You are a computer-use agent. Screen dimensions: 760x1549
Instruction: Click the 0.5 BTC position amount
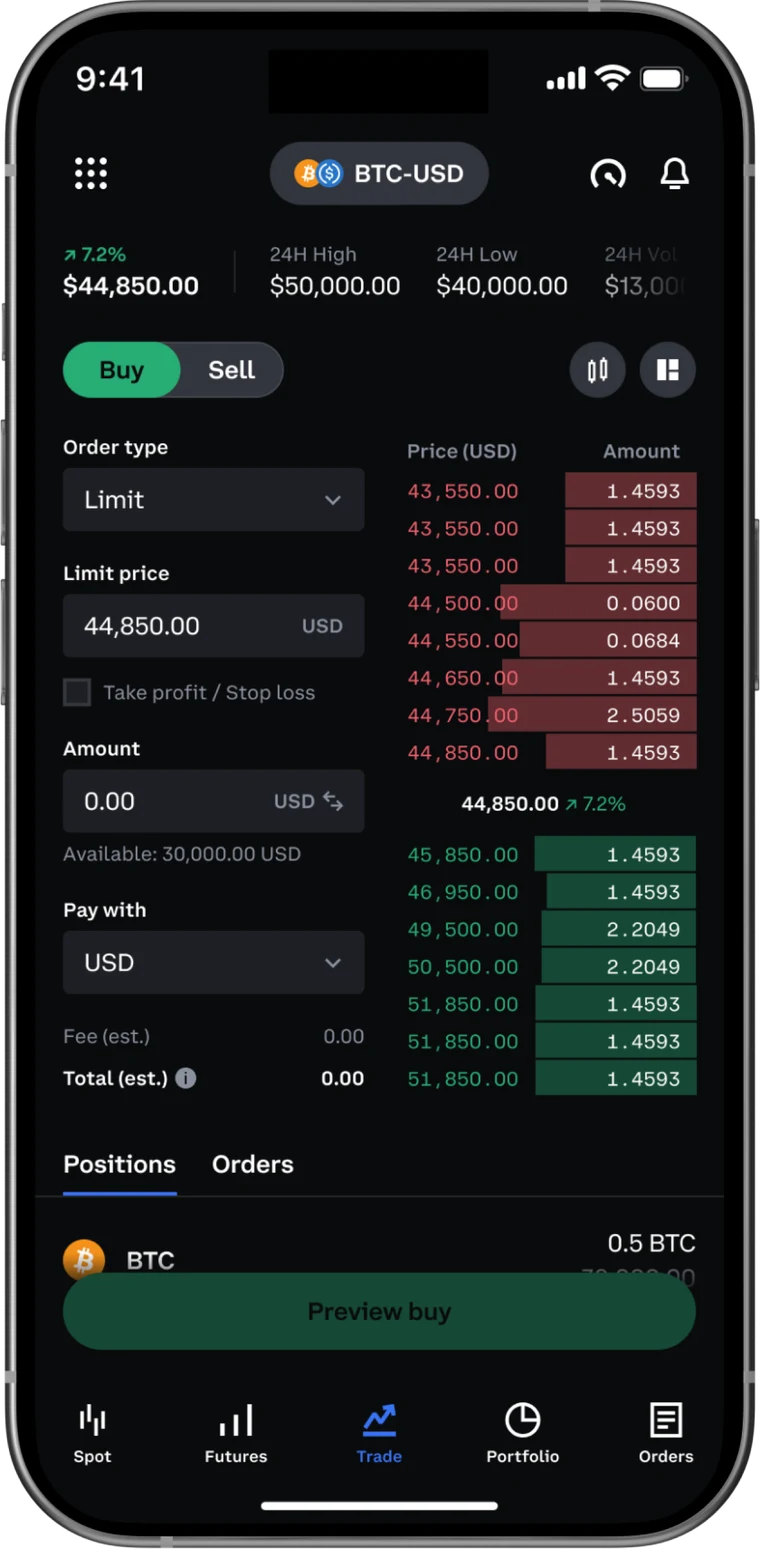click(x=651, y=1243)
